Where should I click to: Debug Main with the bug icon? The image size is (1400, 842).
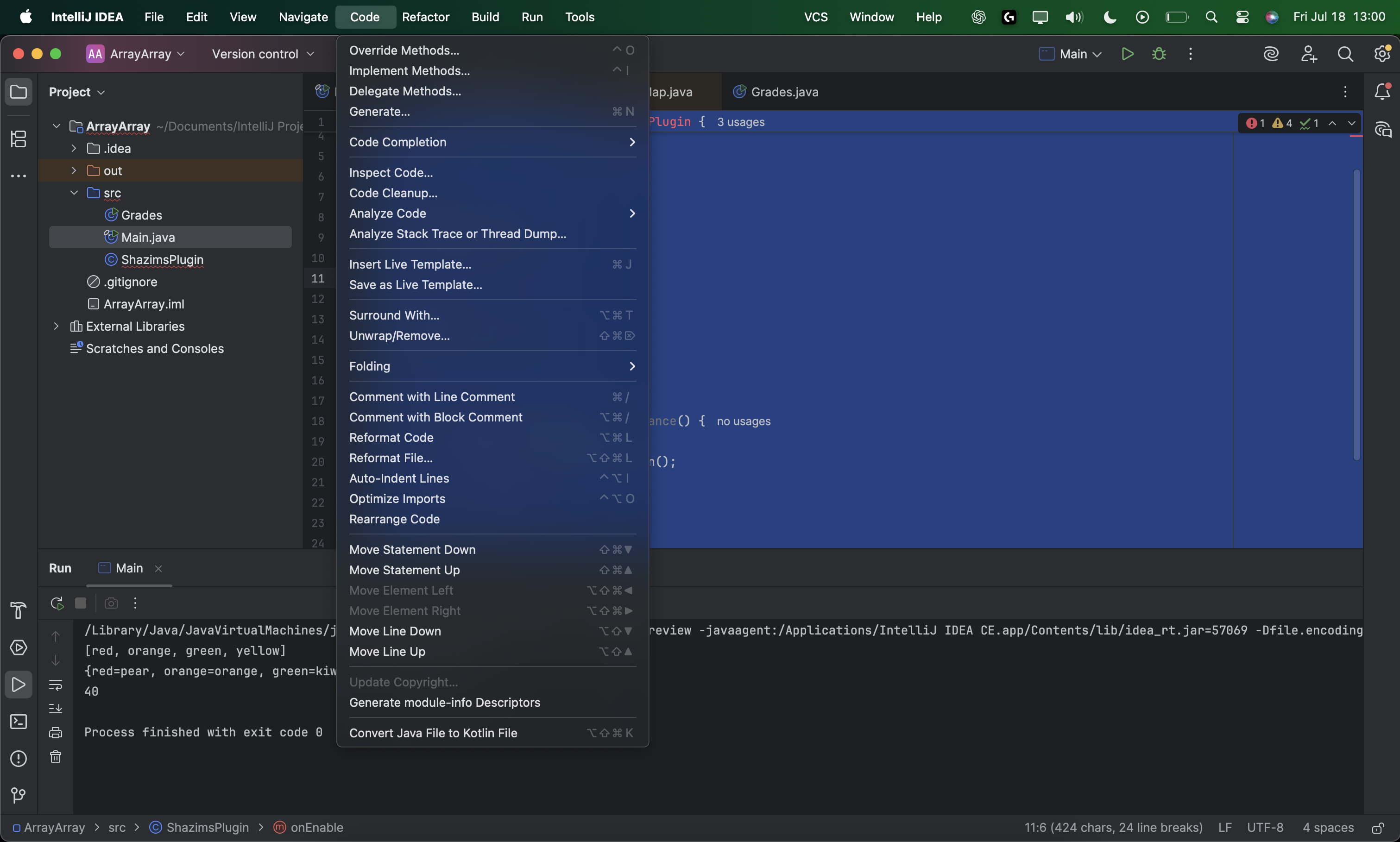click(x=1159, y=54)
